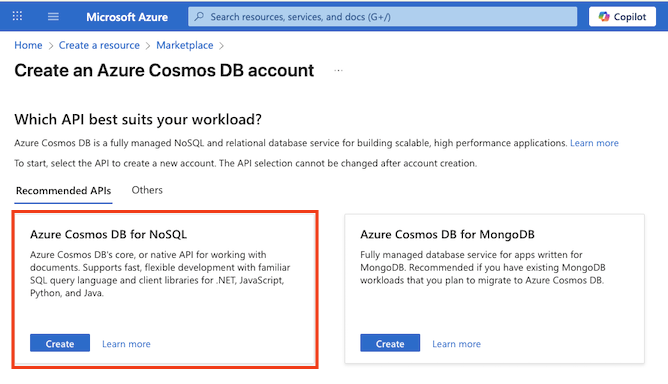Click Create for Azure Cosmos DB for NoSQL
668x384 pixels.
pos(60,343)
